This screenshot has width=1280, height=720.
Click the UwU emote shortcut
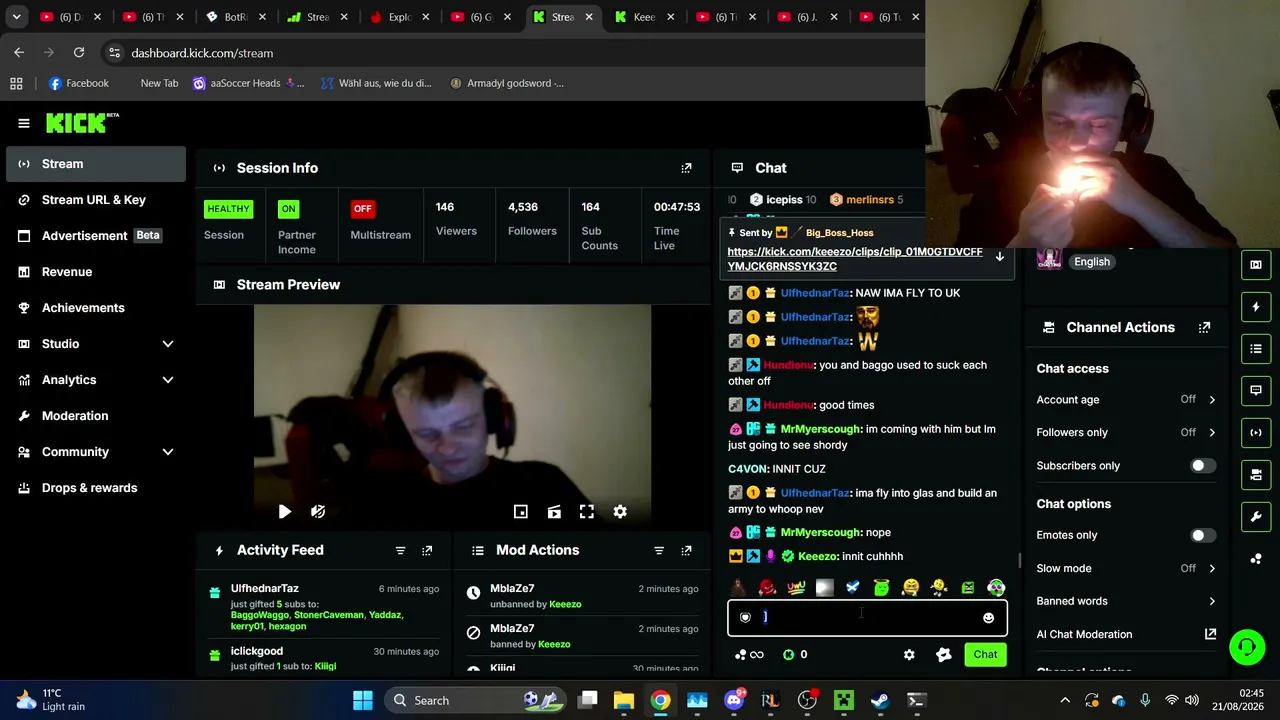click(796, 588)
